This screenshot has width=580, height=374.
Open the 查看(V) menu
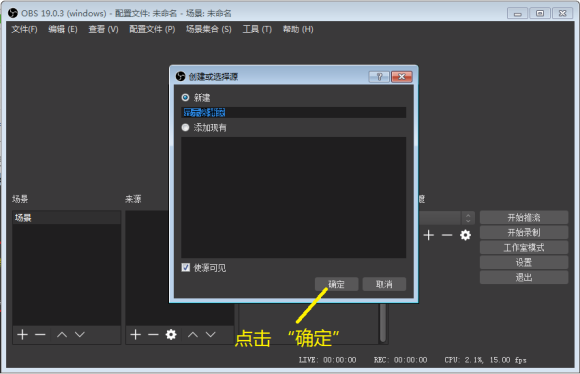[103, 29]
